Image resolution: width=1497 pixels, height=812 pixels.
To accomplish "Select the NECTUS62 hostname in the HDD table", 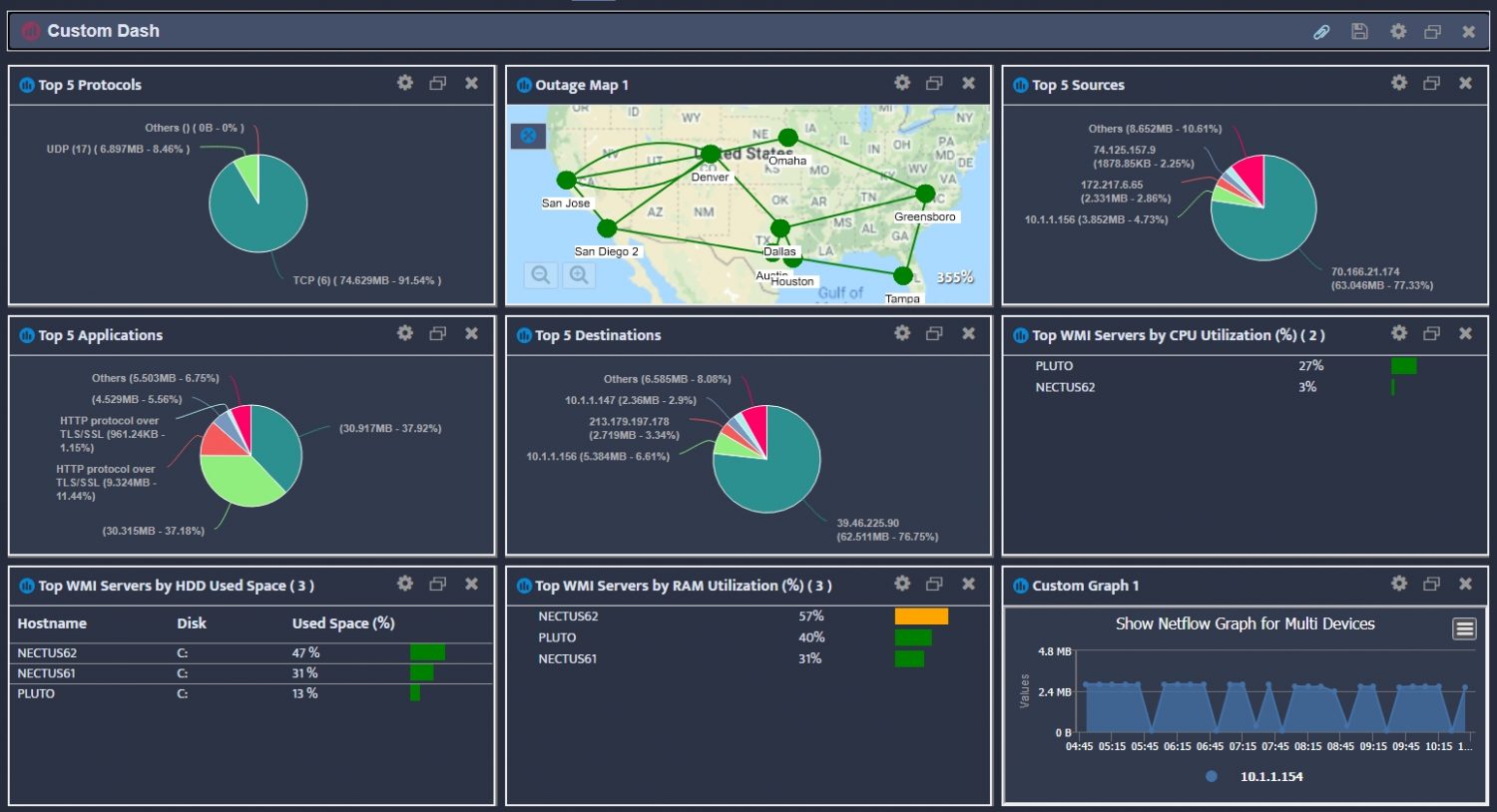I will pyautogui.click(x=48, y=652).
